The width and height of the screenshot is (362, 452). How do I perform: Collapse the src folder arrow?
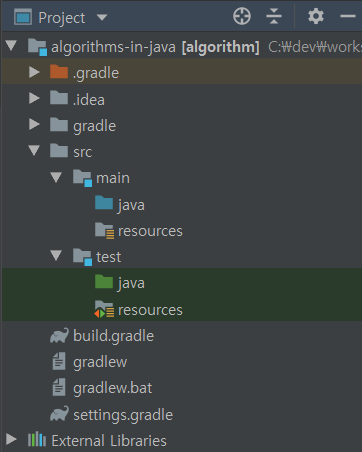[34, 150]
